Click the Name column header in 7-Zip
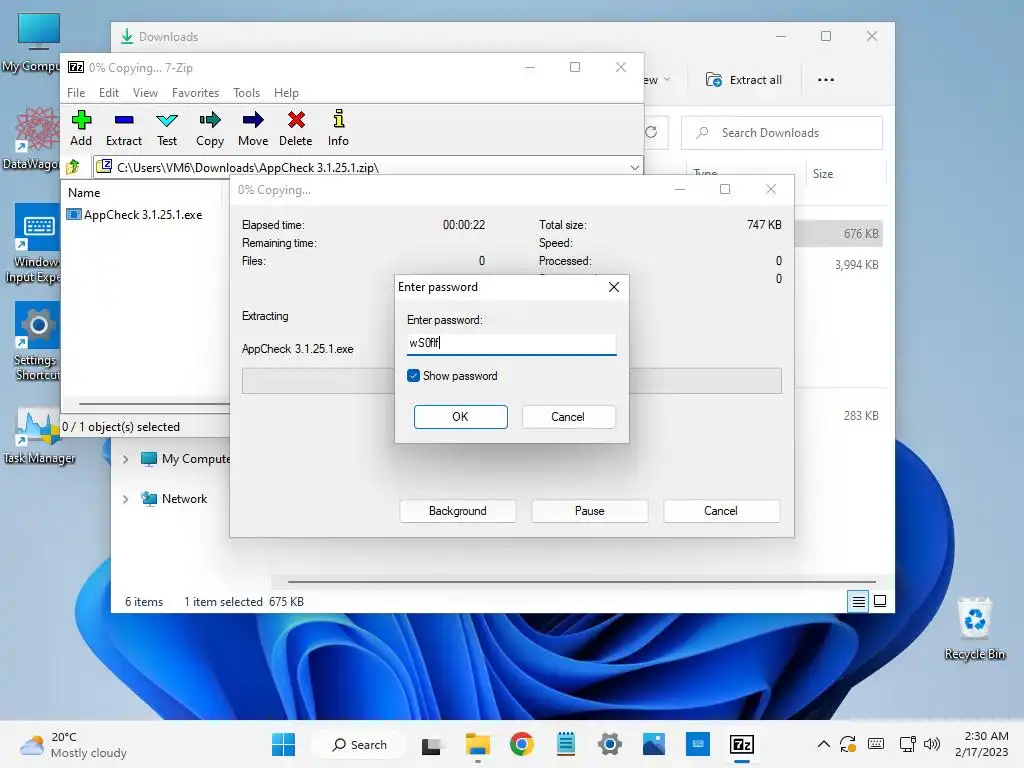The image size is (1024, 768). point(84,193)
